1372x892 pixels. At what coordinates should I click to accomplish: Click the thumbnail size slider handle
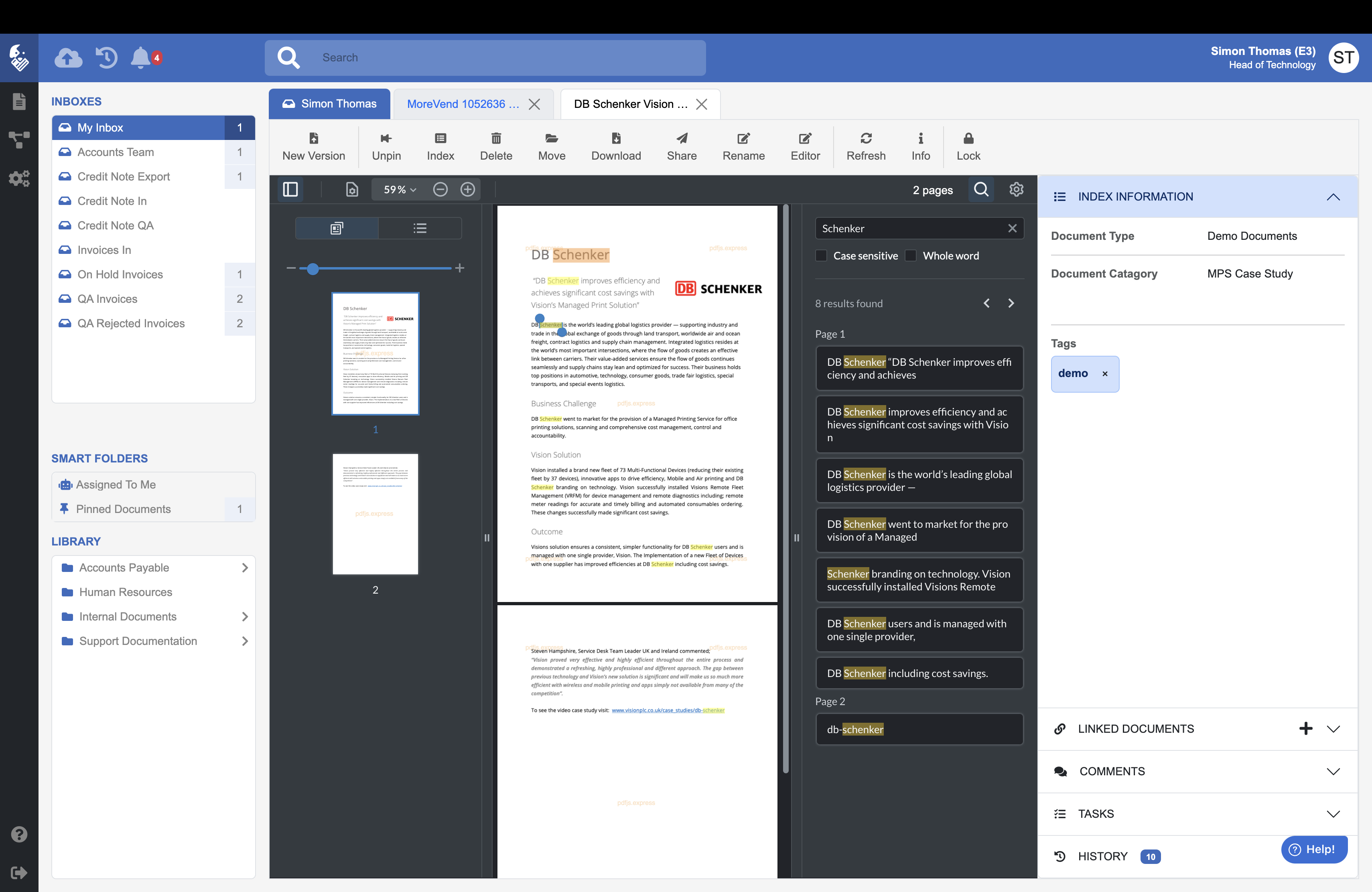click(313, 268)
